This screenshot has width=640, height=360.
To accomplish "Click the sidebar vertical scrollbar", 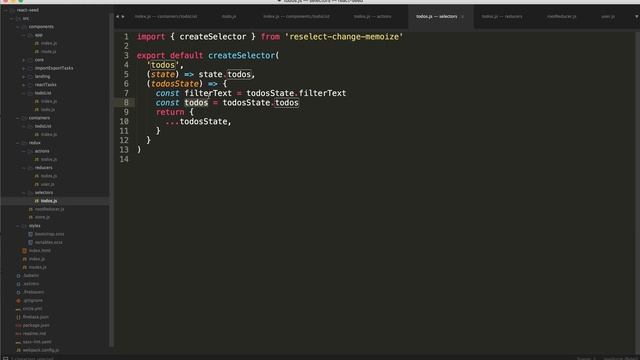I will [x=111, y=180].
